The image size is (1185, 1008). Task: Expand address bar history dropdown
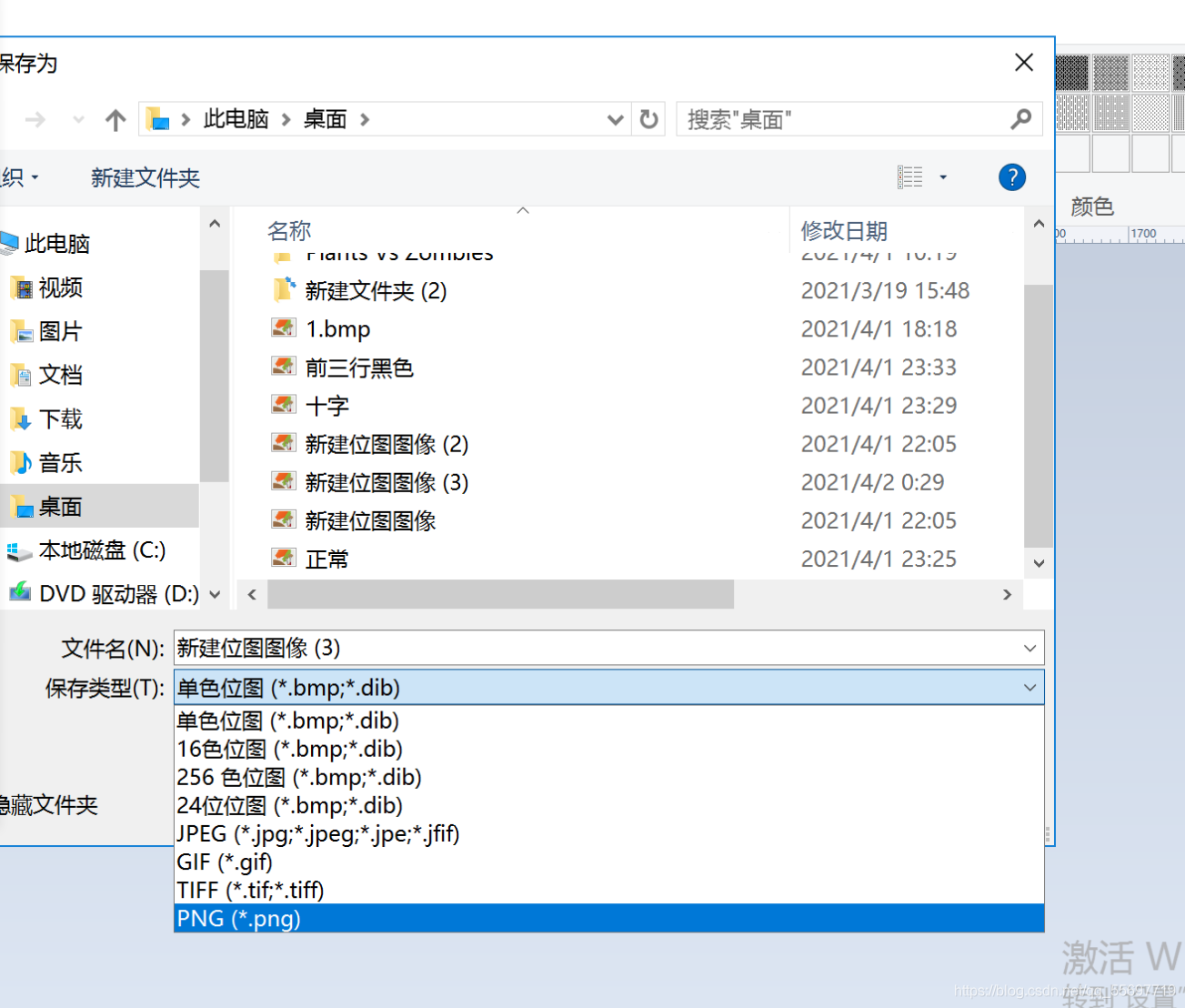pyautogui.click(x=615, y=120)
